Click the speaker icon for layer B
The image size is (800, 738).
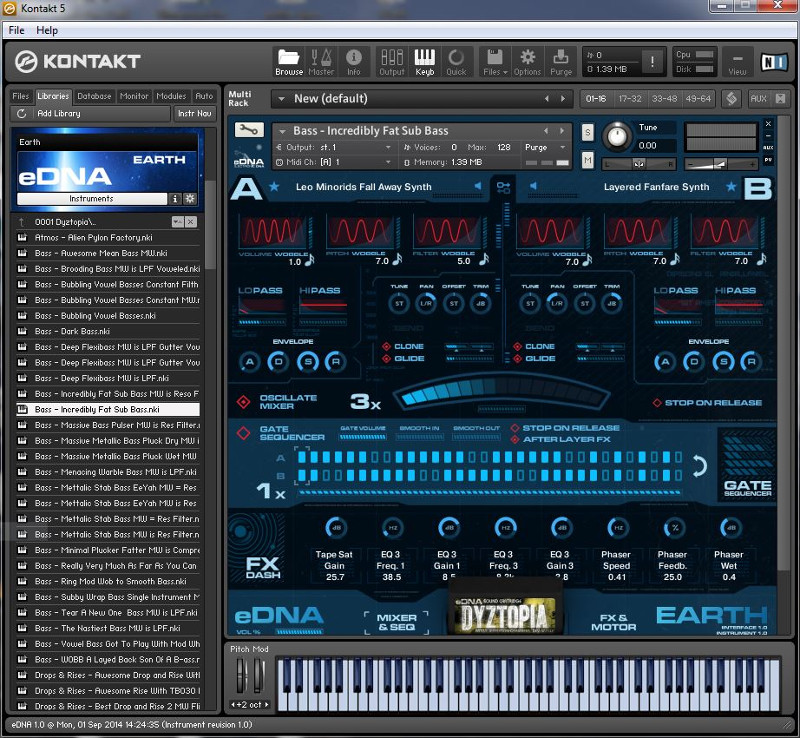click(x=533, y=186)
